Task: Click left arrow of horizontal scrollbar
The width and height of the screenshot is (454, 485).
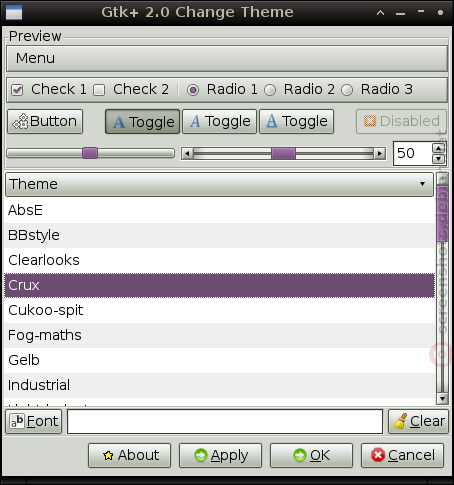Action: 187,154
